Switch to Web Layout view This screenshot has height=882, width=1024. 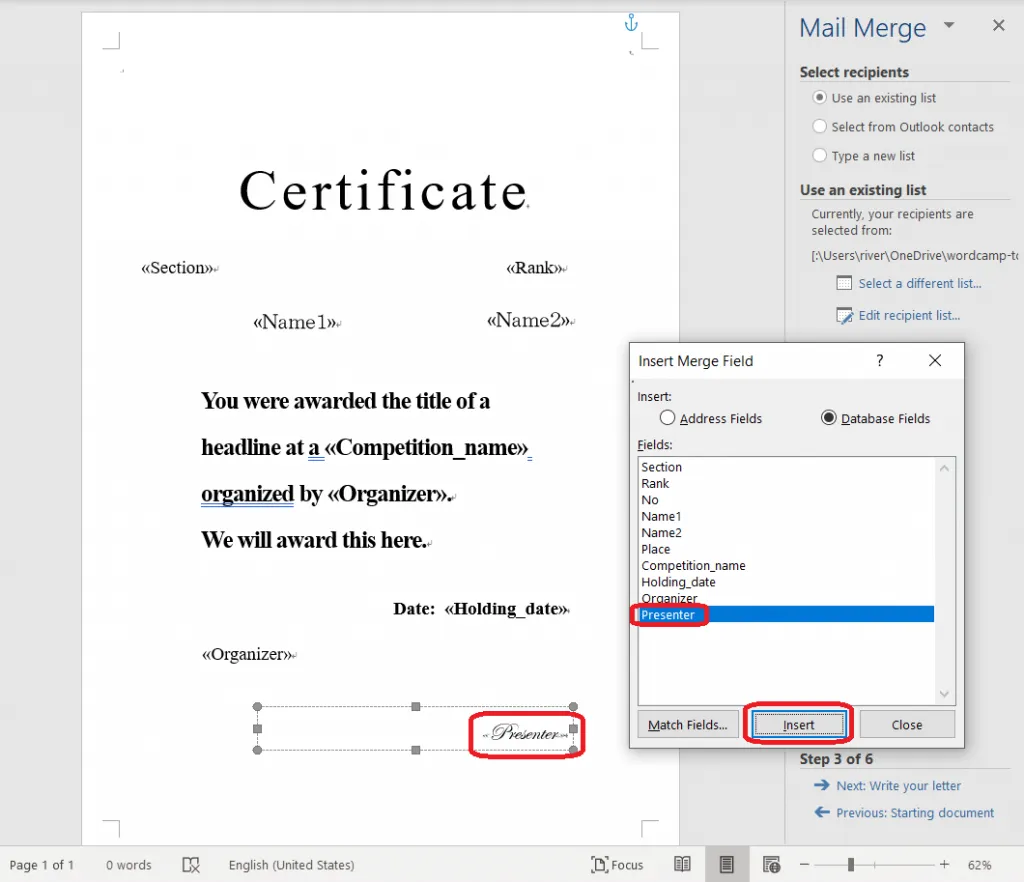point(771,865)
